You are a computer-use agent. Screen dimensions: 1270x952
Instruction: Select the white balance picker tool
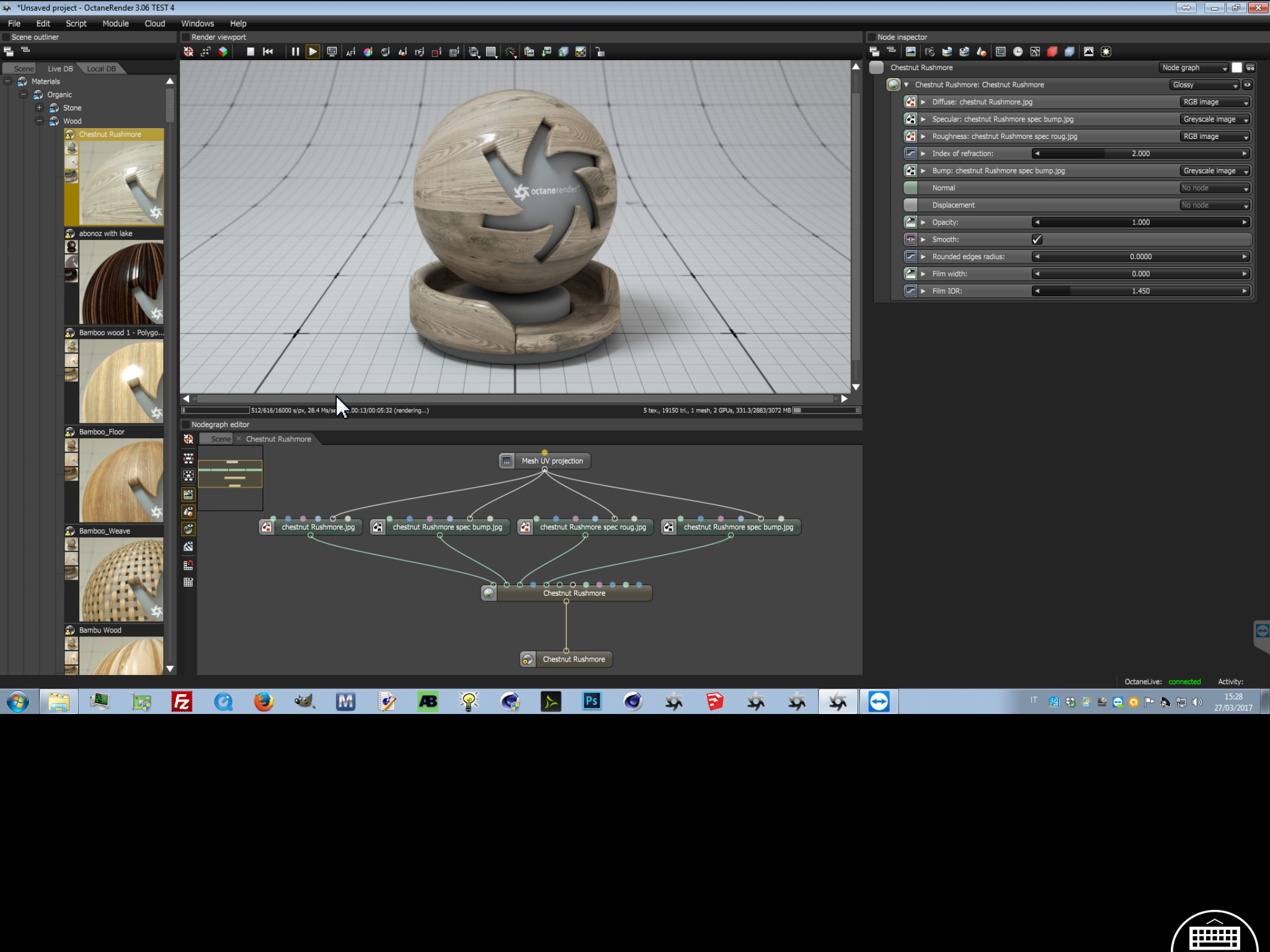[368, 52]
